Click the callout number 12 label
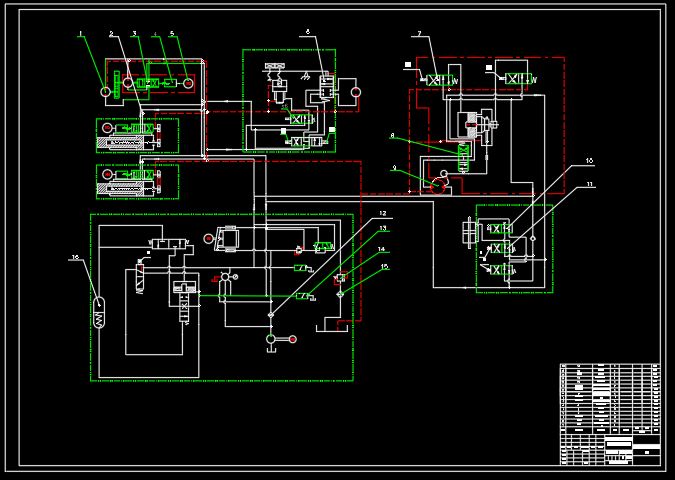The image size is (675, 480). (382, 214)
